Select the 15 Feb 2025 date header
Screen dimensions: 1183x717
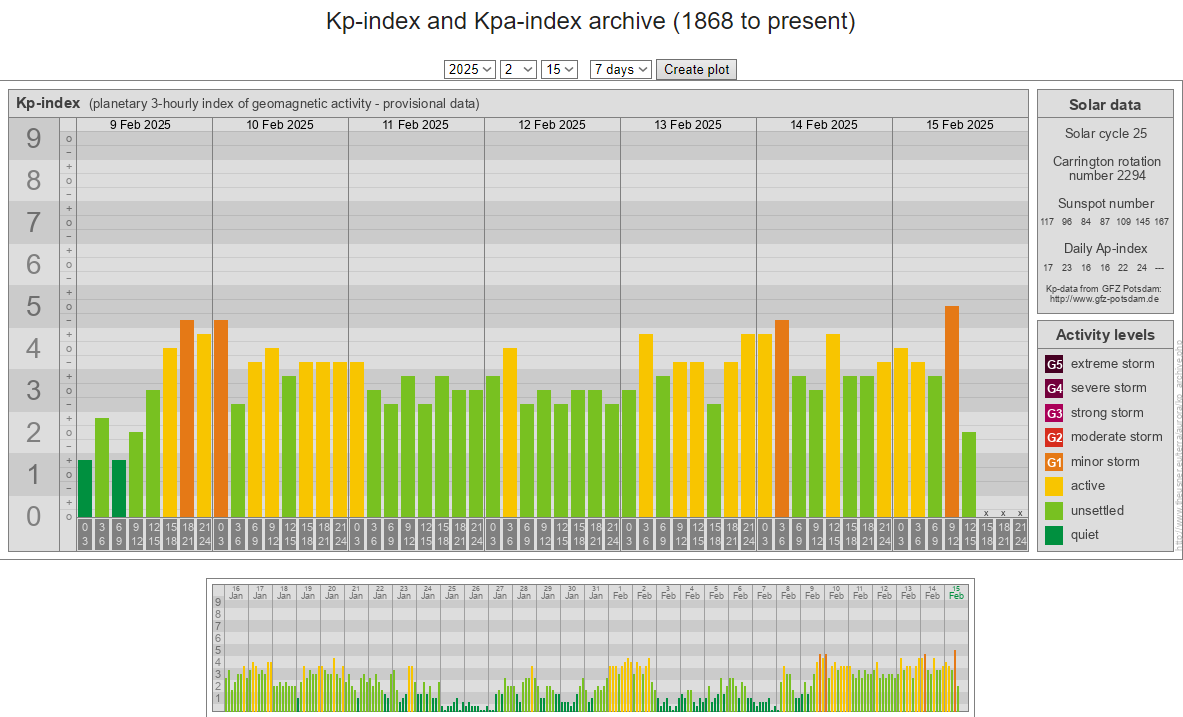coord(960,125)
